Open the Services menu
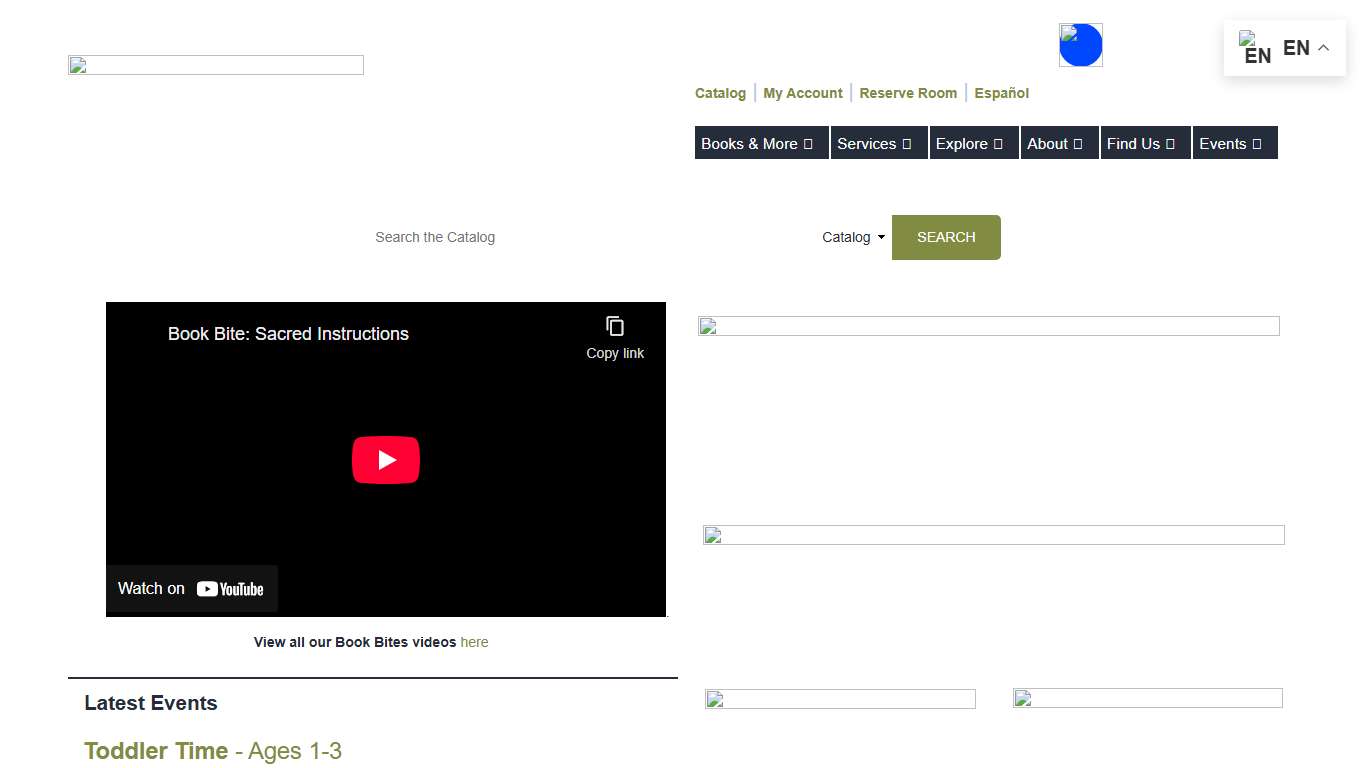Image resolution: width=1366 pixels, height=768 pixels. point(878,143)
